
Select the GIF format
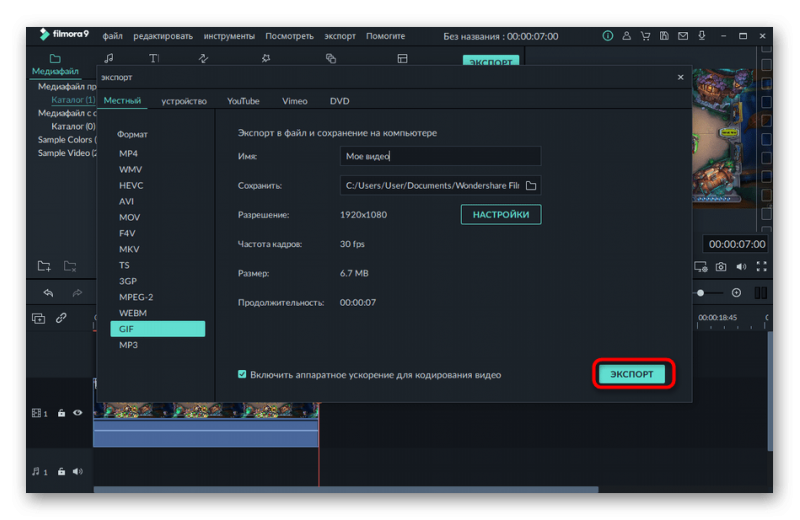tap(158, 329)
